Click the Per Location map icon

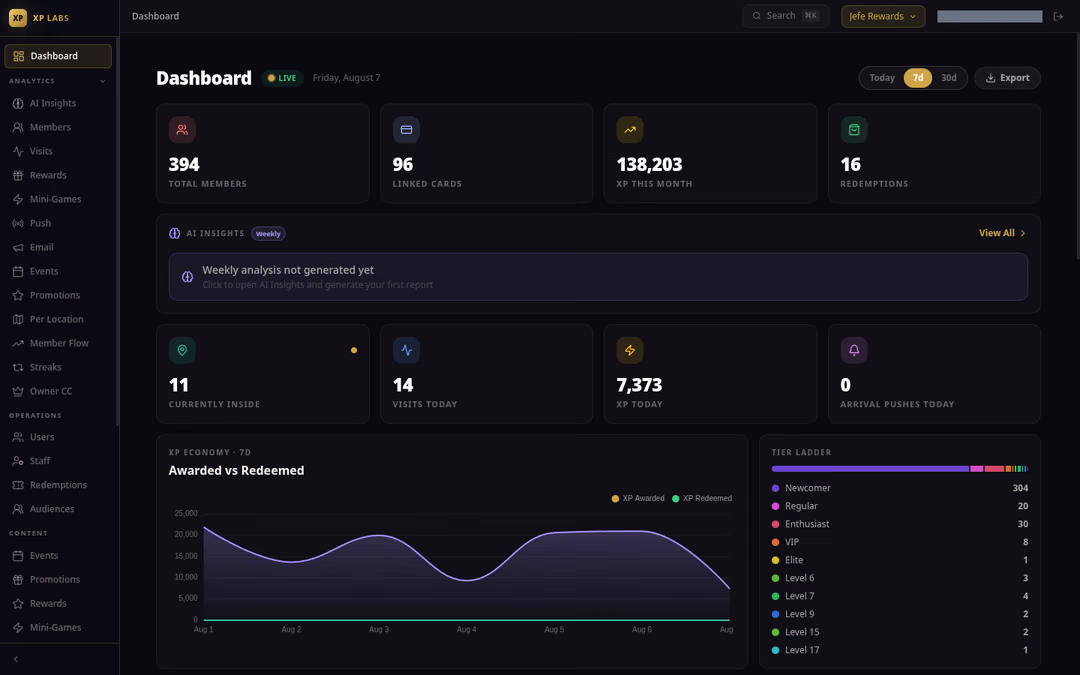tap(18, 319)
